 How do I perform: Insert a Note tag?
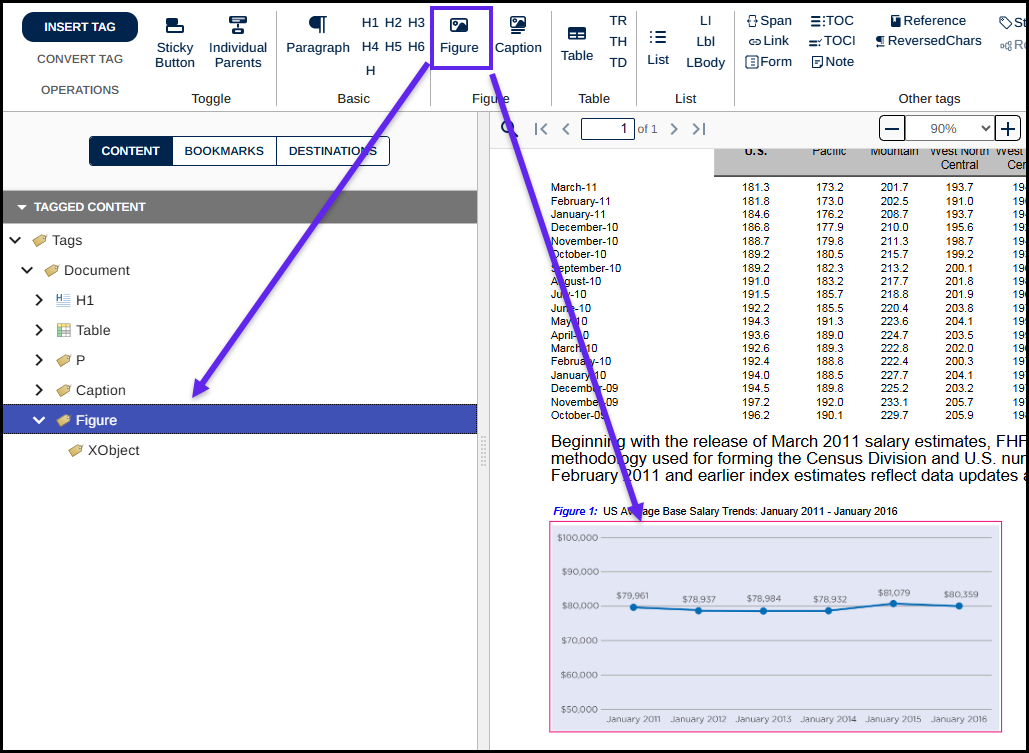(833, 62)
